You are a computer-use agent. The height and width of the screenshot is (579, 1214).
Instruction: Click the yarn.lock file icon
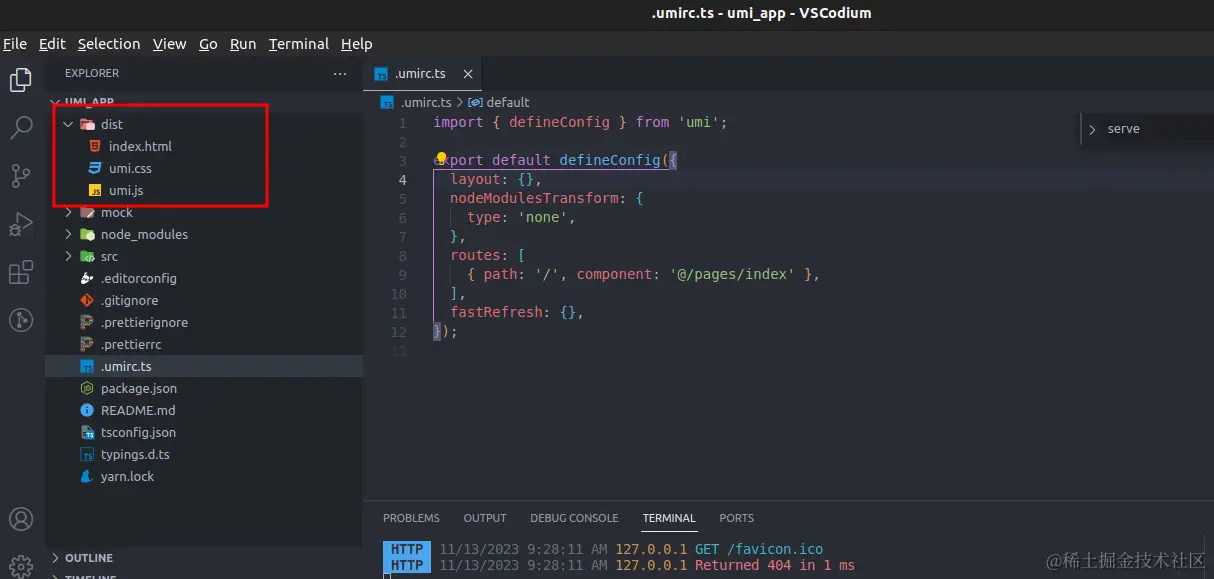pyautogui.click(x=87, y=476)
